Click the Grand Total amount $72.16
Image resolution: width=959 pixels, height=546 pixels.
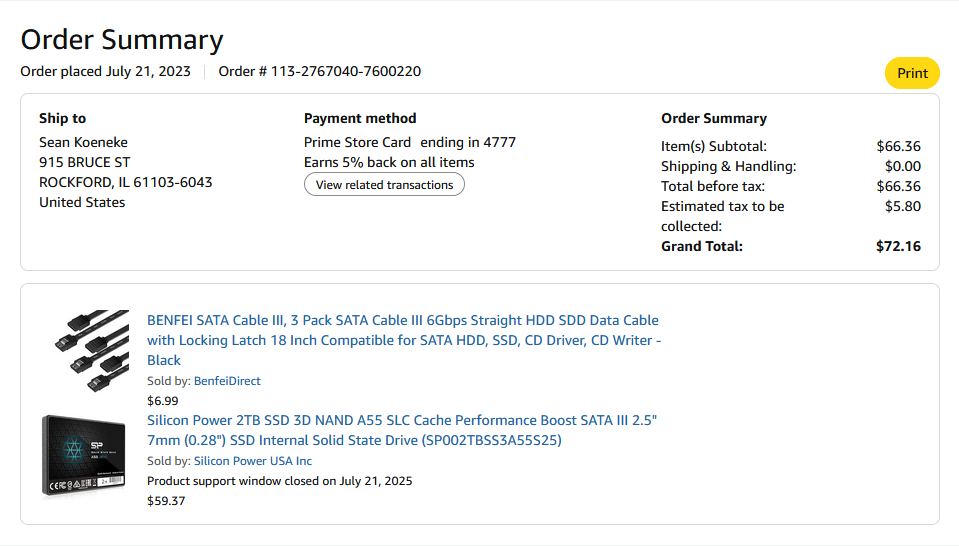(898, 246)
